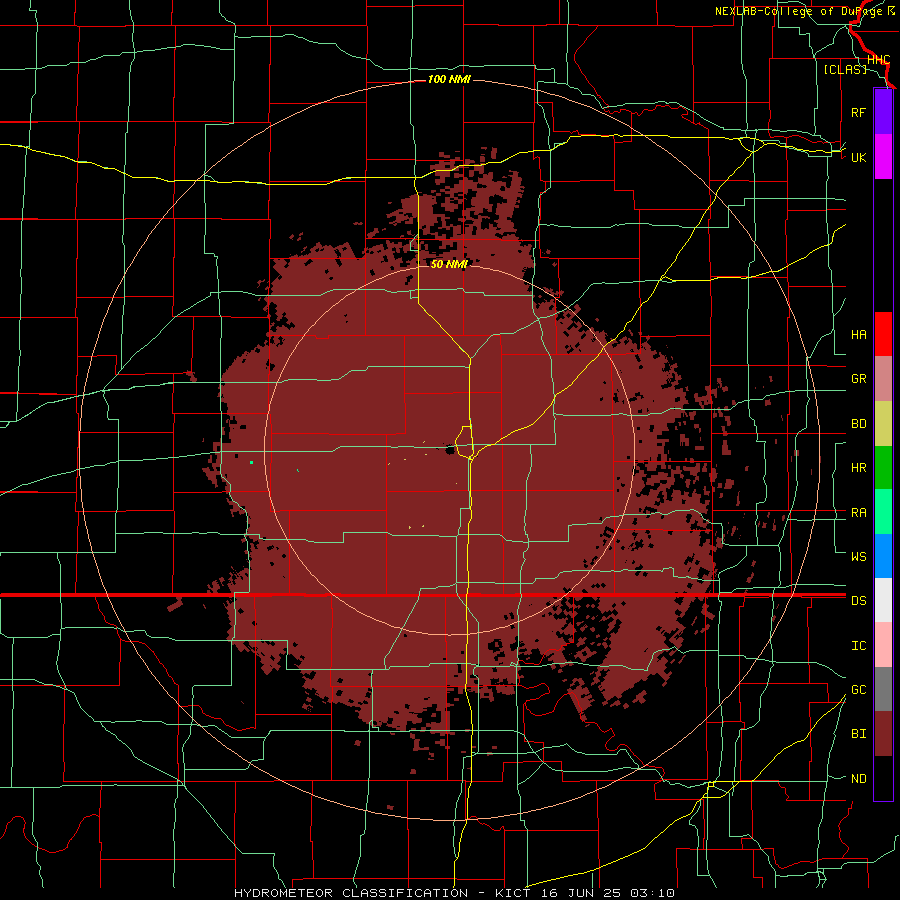Click the RF legend label

pos(859,112)
